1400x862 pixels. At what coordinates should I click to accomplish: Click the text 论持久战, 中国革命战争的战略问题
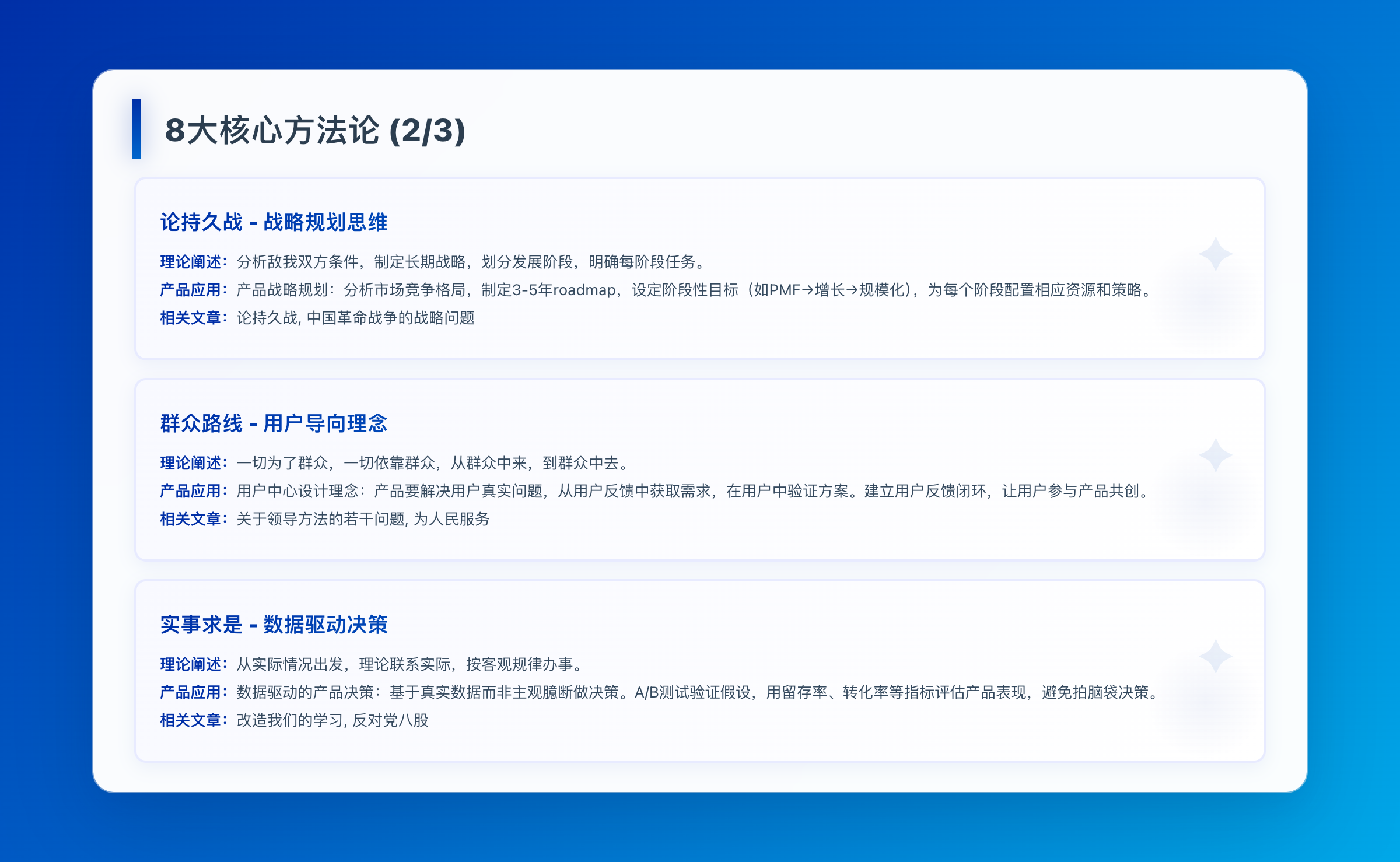pos(355,318)
